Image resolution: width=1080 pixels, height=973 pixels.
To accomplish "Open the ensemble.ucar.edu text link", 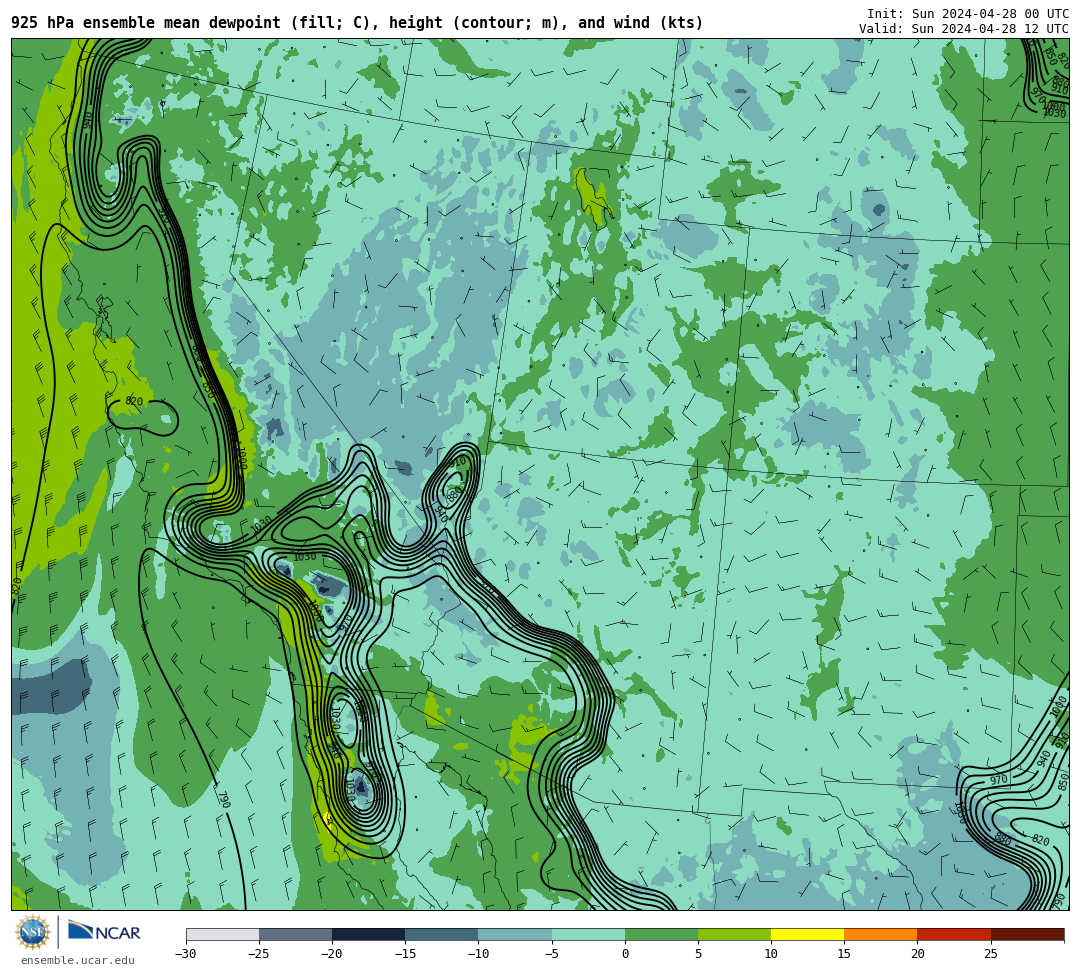I will pyautogui.click(x=78, y=960).
